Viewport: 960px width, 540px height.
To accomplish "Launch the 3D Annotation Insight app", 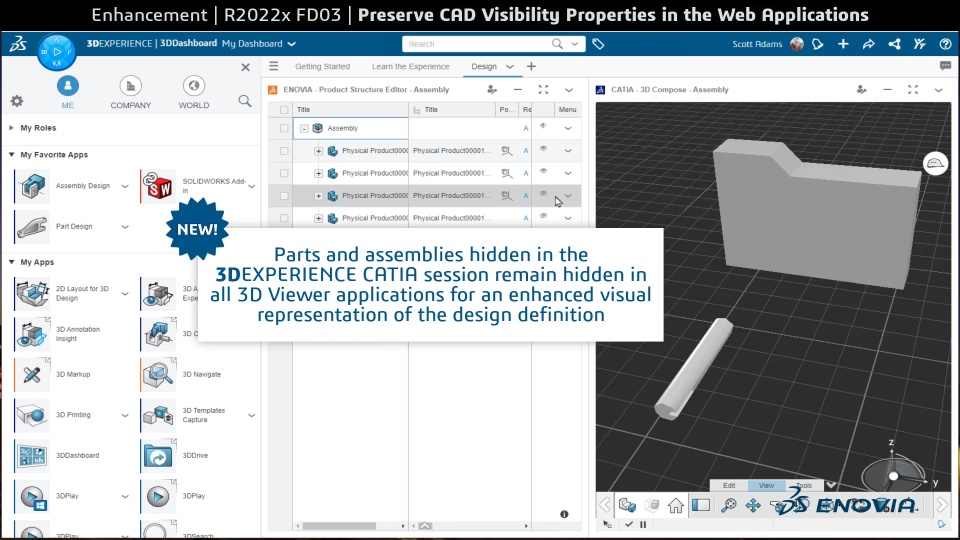I will [x=32, y=334].
